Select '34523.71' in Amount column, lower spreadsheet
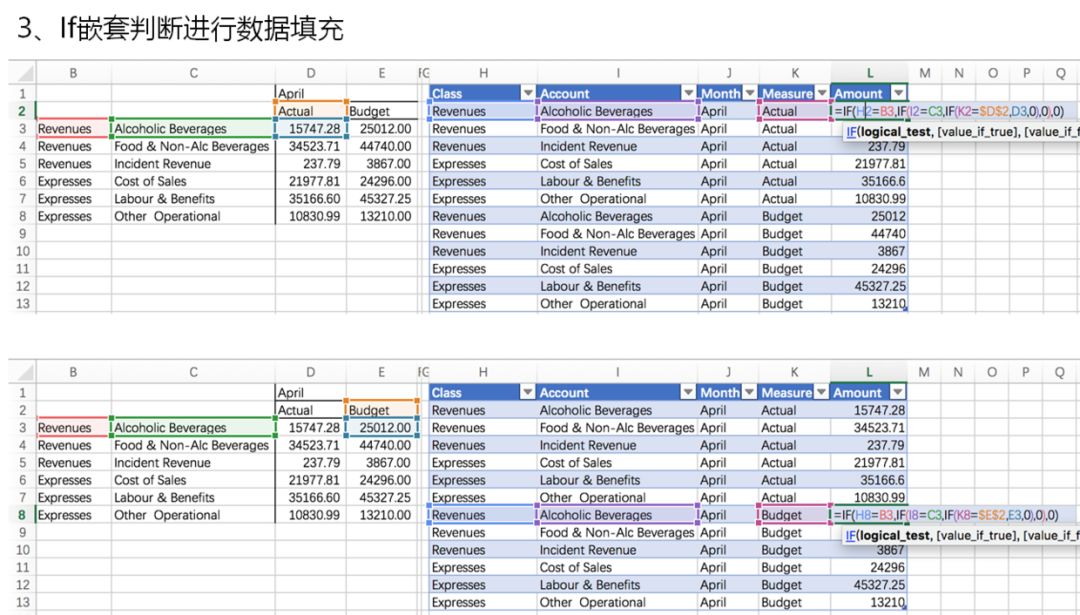The height and width of the screenshot is (615, 1080). point(869,428)
